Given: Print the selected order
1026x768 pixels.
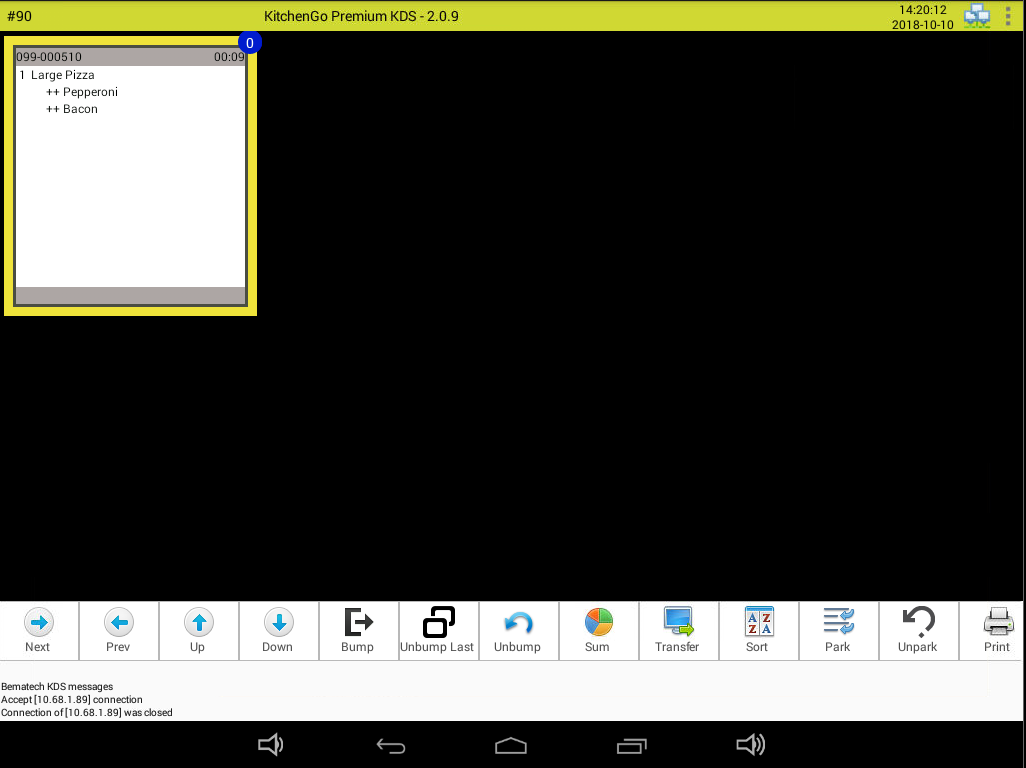Looking at the screenshot, I should coord(997,630).
